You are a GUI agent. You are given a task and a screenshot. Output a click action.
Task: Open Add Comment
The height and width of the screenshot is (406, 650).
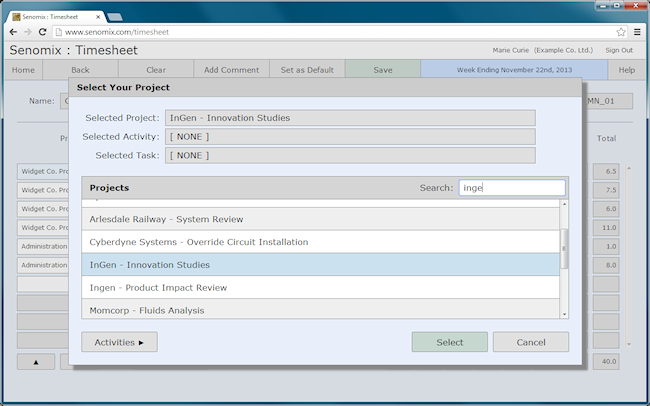(231, 70)
